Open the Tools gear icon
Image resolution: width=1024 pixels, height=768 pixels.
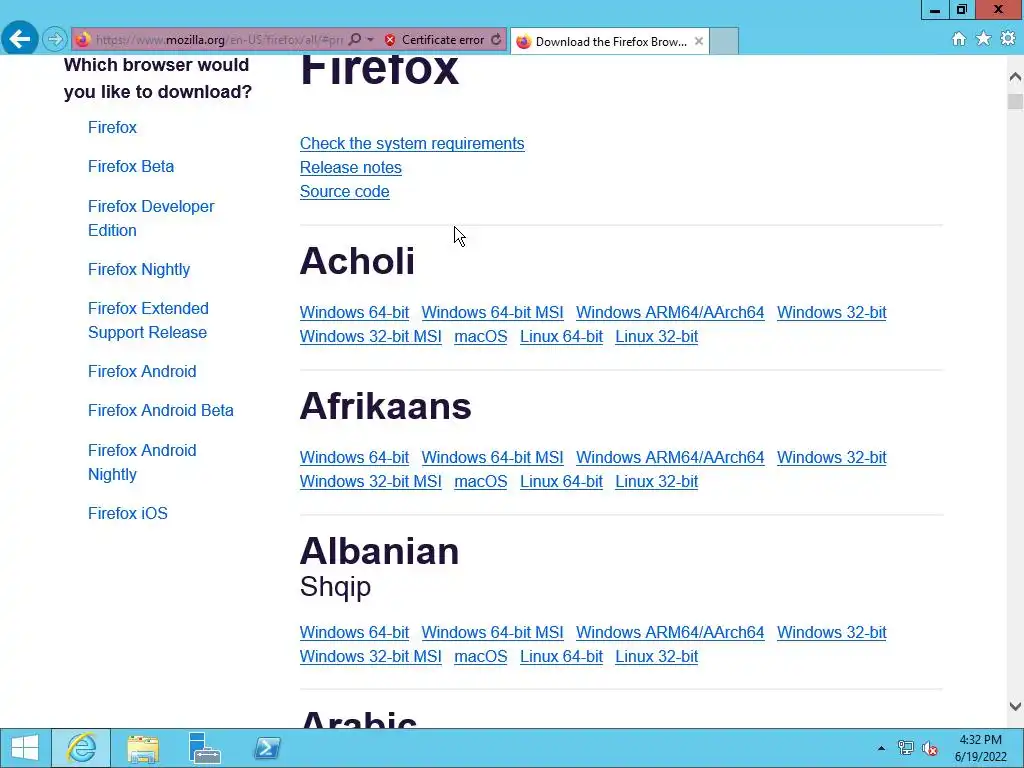click(1008, 39)
